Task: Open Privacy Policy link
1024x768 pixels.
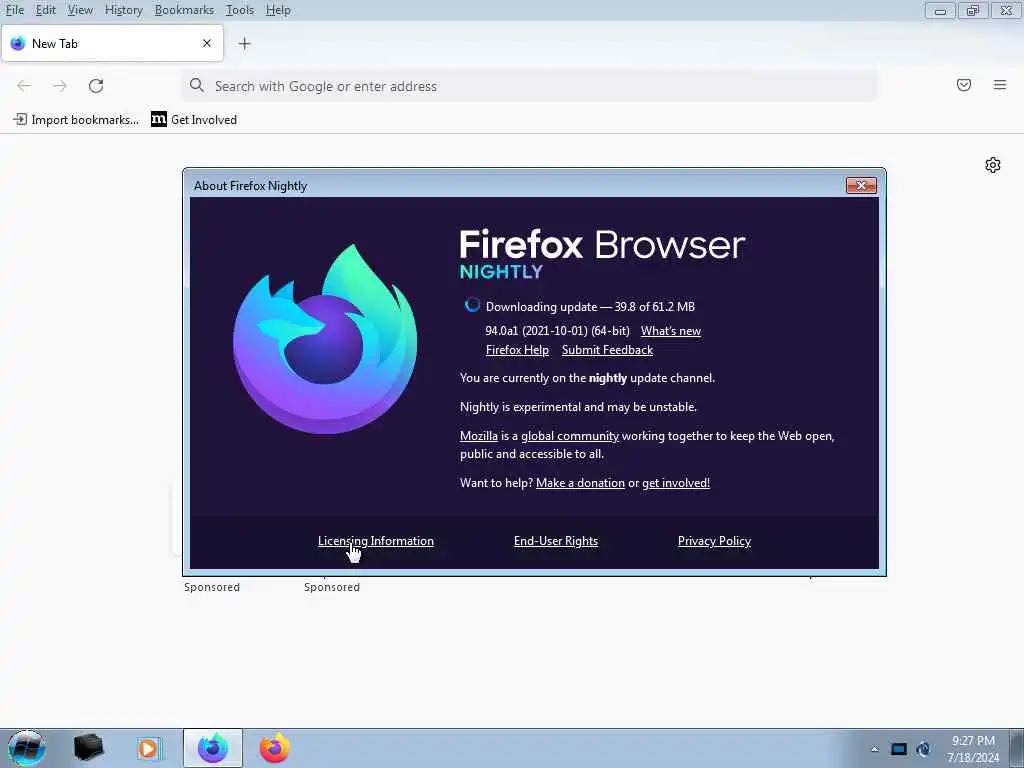Action: (714, 541)
